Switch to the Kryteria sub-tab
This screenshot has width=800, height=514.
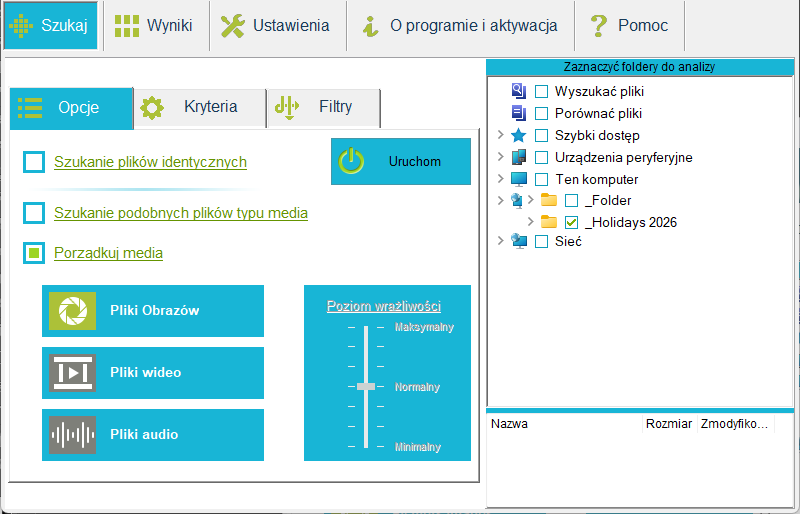201,107
